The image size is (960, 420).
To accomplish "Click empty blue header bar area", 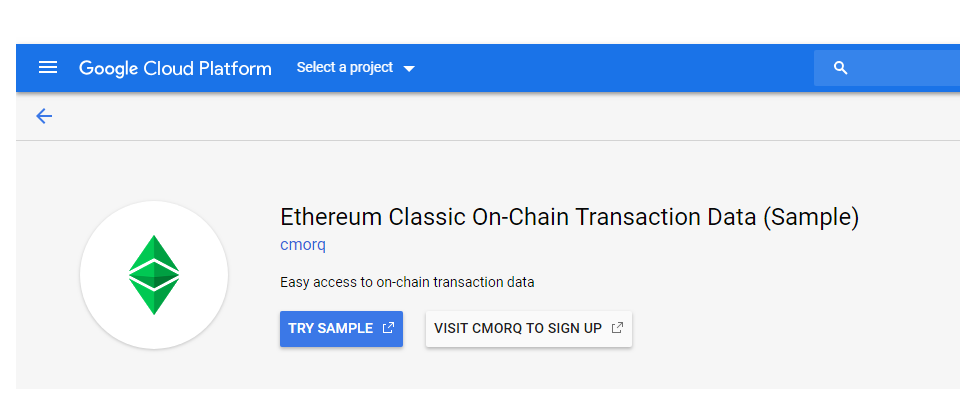I will pos(612,68).
